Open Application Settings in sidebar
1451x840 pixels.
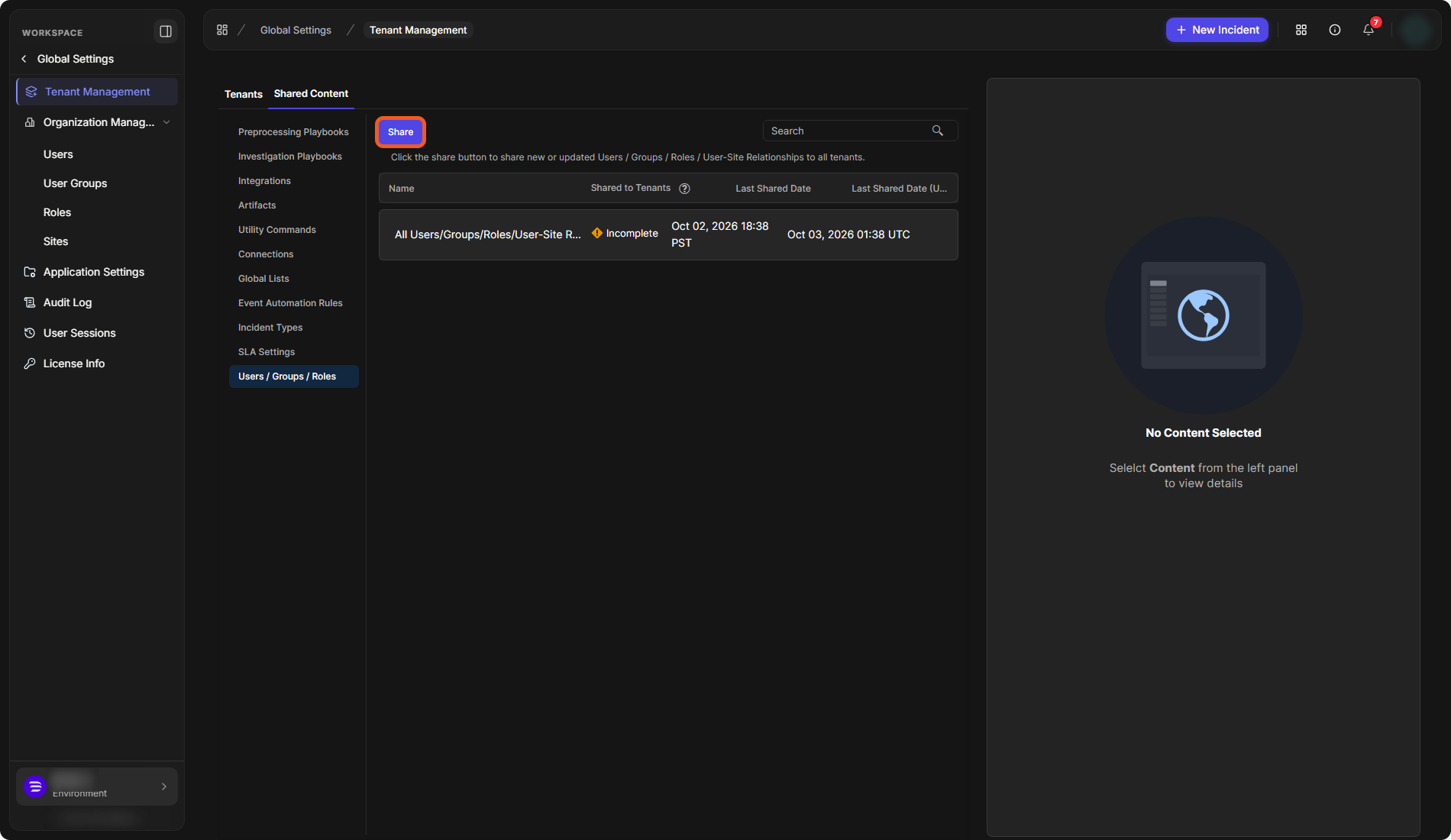pos(93,272)
